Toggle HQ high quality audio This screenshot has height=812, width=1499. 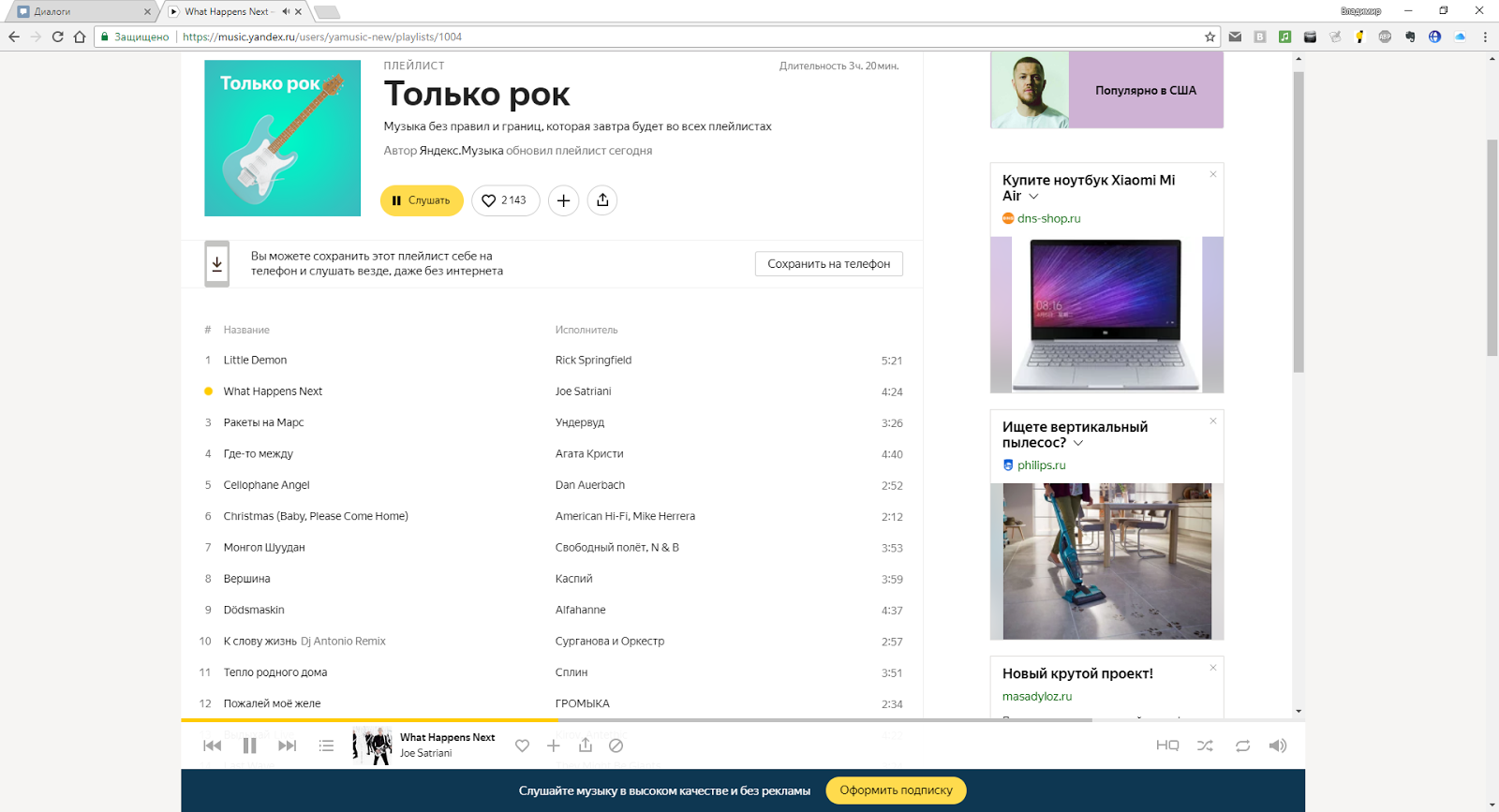click(x=1167, y=746)
